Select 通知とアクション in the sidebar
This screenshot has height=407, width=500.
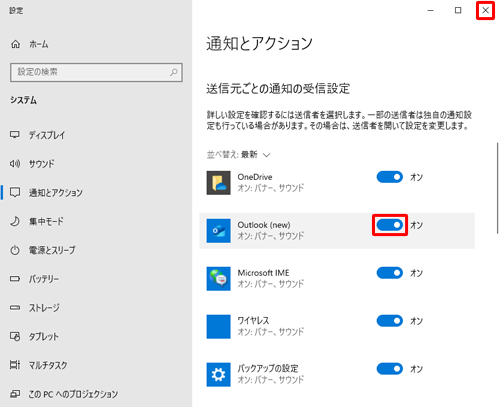(55, 192)
